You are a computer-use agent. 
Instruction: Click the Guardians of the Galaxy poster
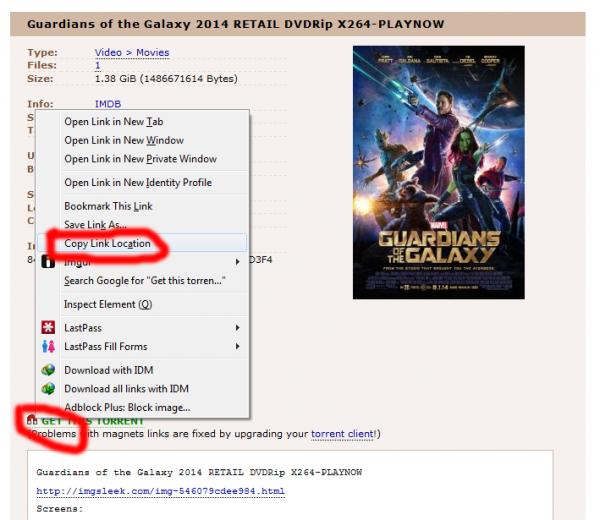point(439,172)
